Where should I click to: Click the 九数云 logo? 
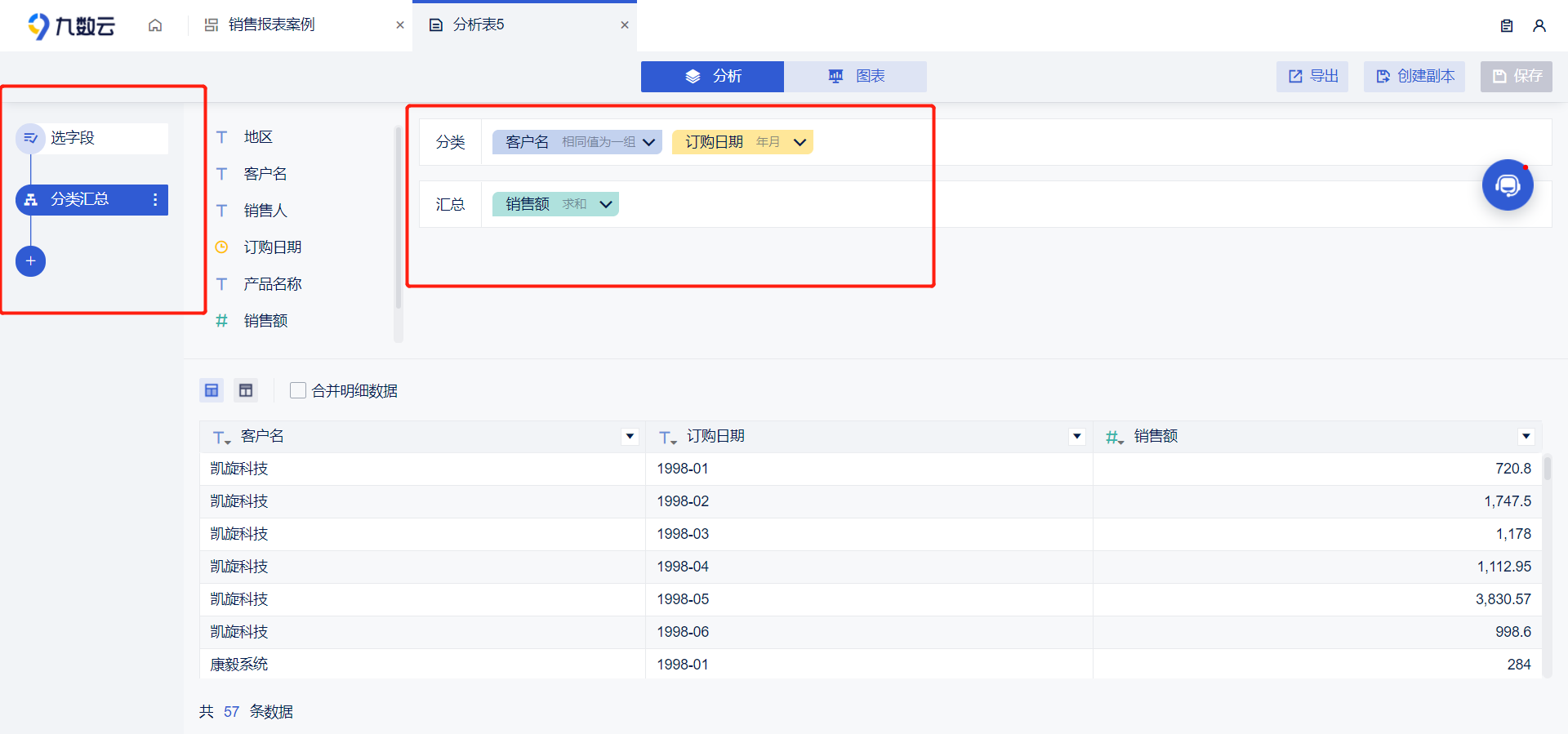pos(71,25)
